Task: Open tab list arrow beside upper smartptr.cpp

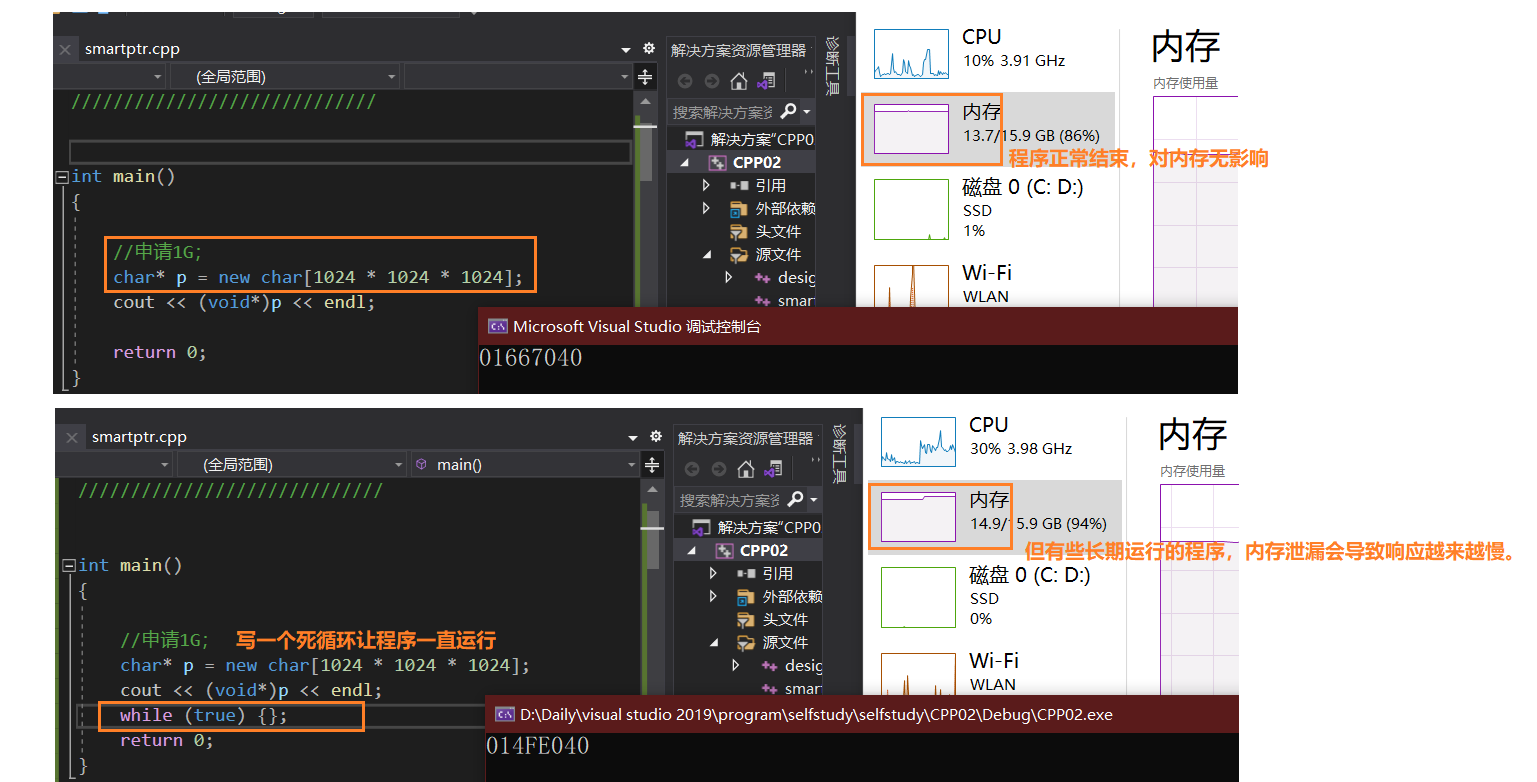Action: click(x=626, y=49)
